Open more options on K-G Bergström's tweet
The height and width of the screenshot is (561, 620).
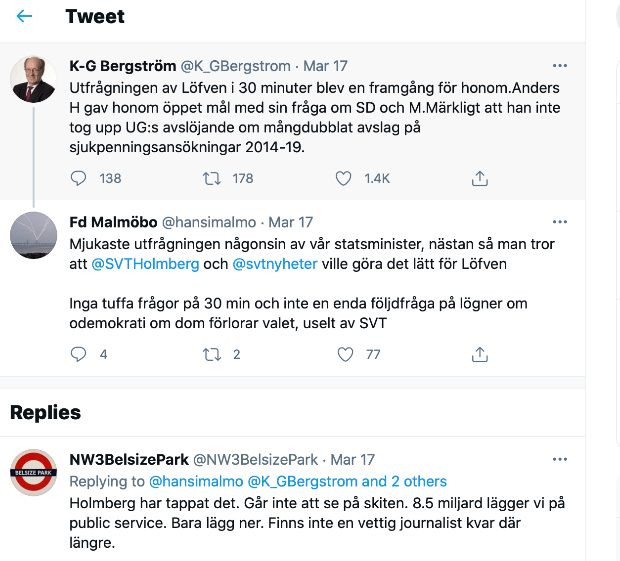(x=561, y=66)
